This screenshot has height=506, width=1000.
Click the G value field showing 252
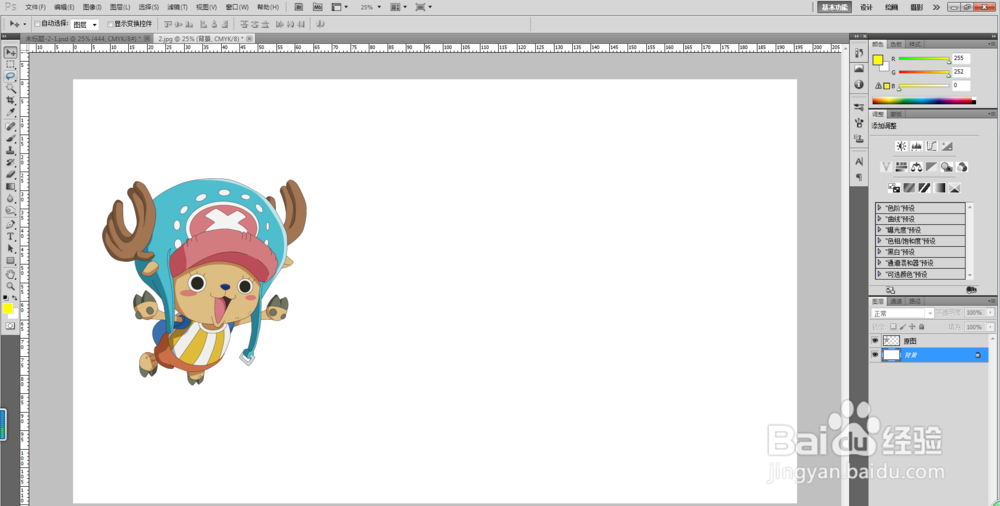961,71
